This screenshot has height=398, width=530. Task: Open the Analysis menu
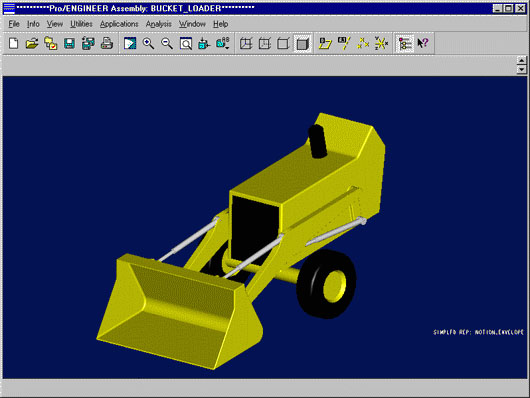point(159,24)
